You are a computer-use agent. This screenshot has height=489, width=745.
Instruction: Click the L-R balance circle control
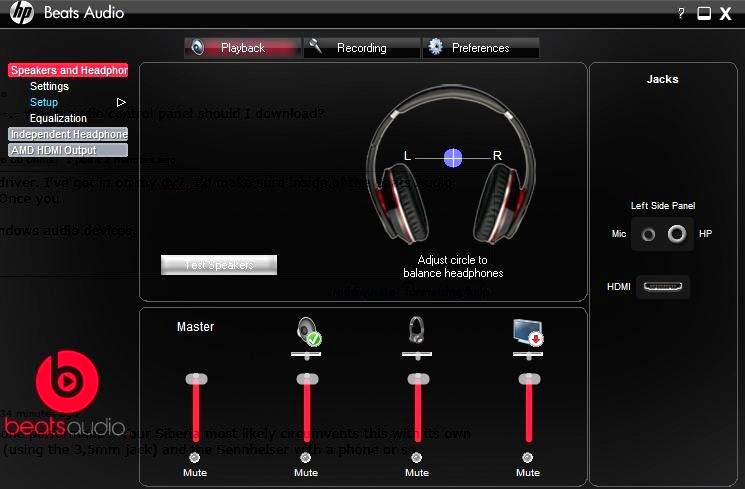(x=453, y=157)
